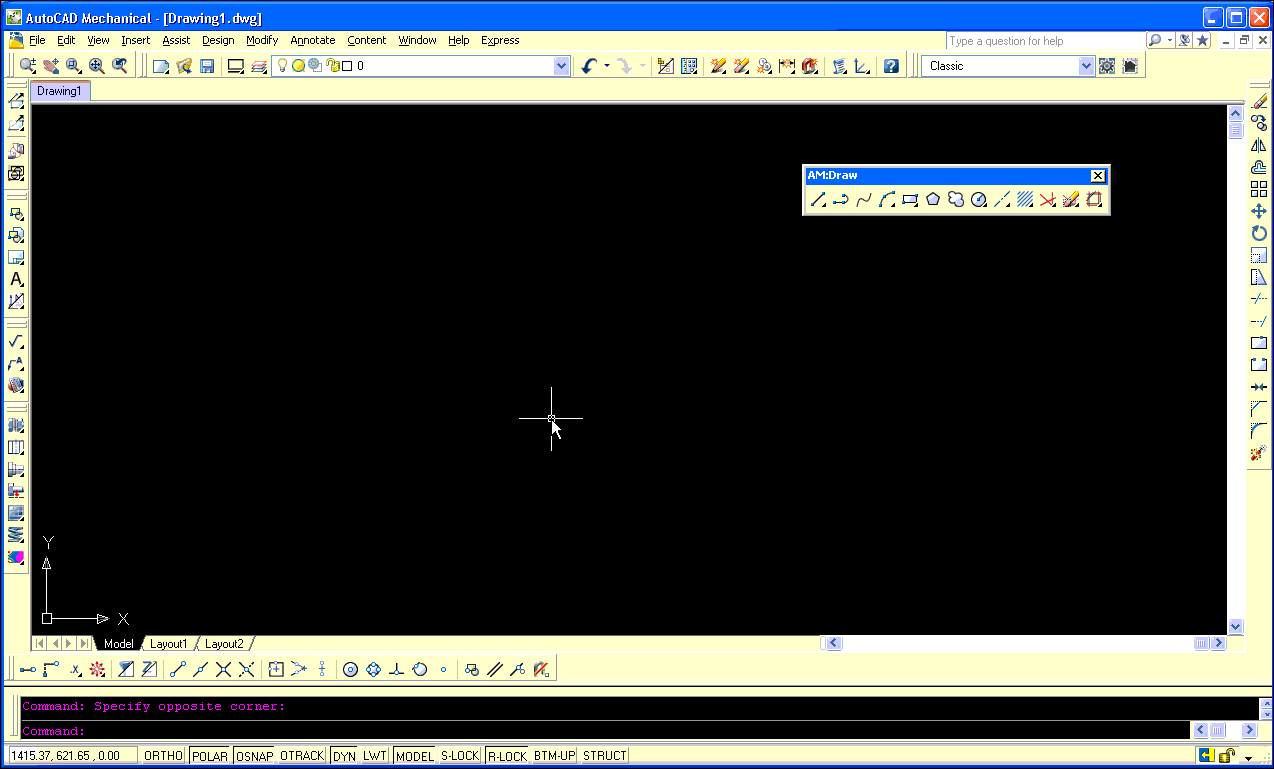Switch to the Layout2 tab
Viewport: 1274px width, 769px height.
click(225, 644)
